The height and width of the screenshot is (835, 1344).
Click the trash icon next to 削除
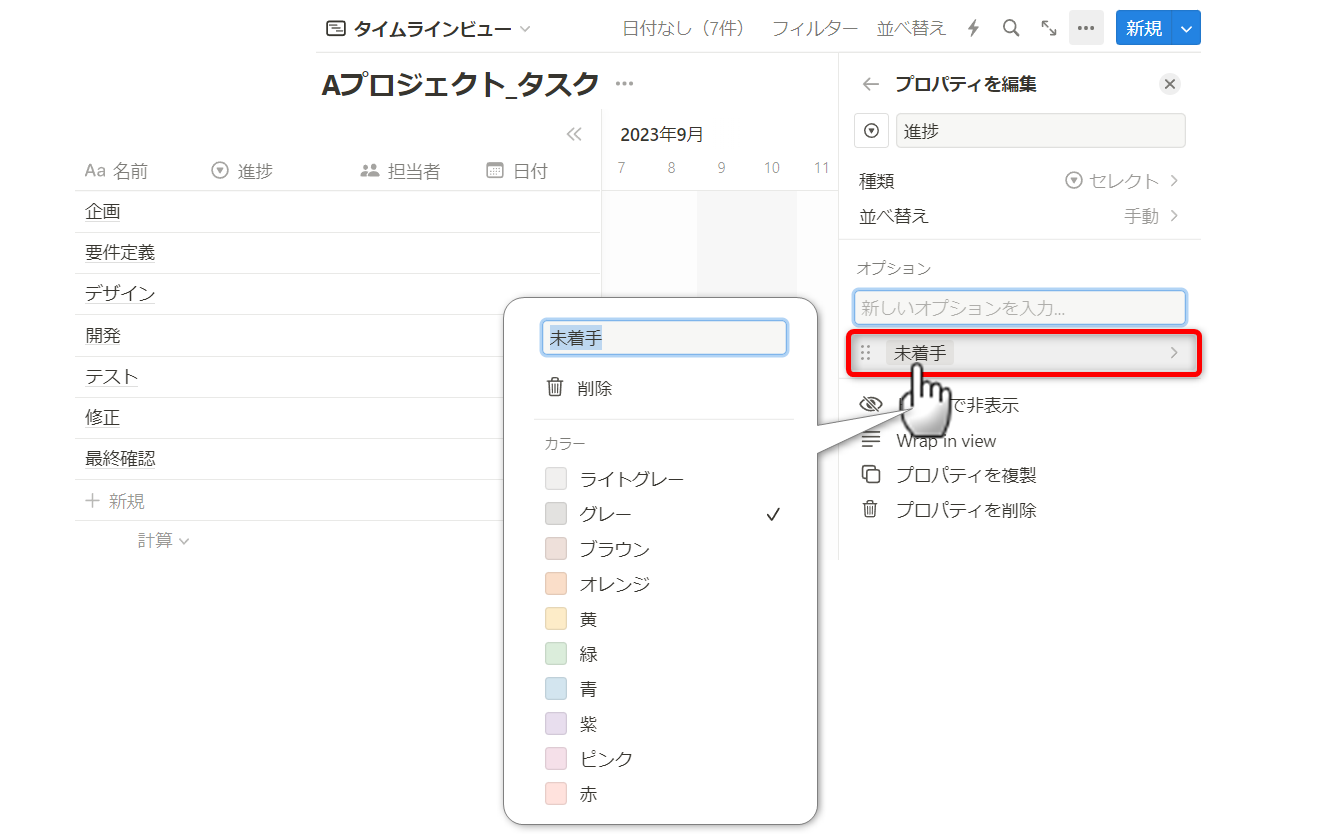(x=555, y=388)
